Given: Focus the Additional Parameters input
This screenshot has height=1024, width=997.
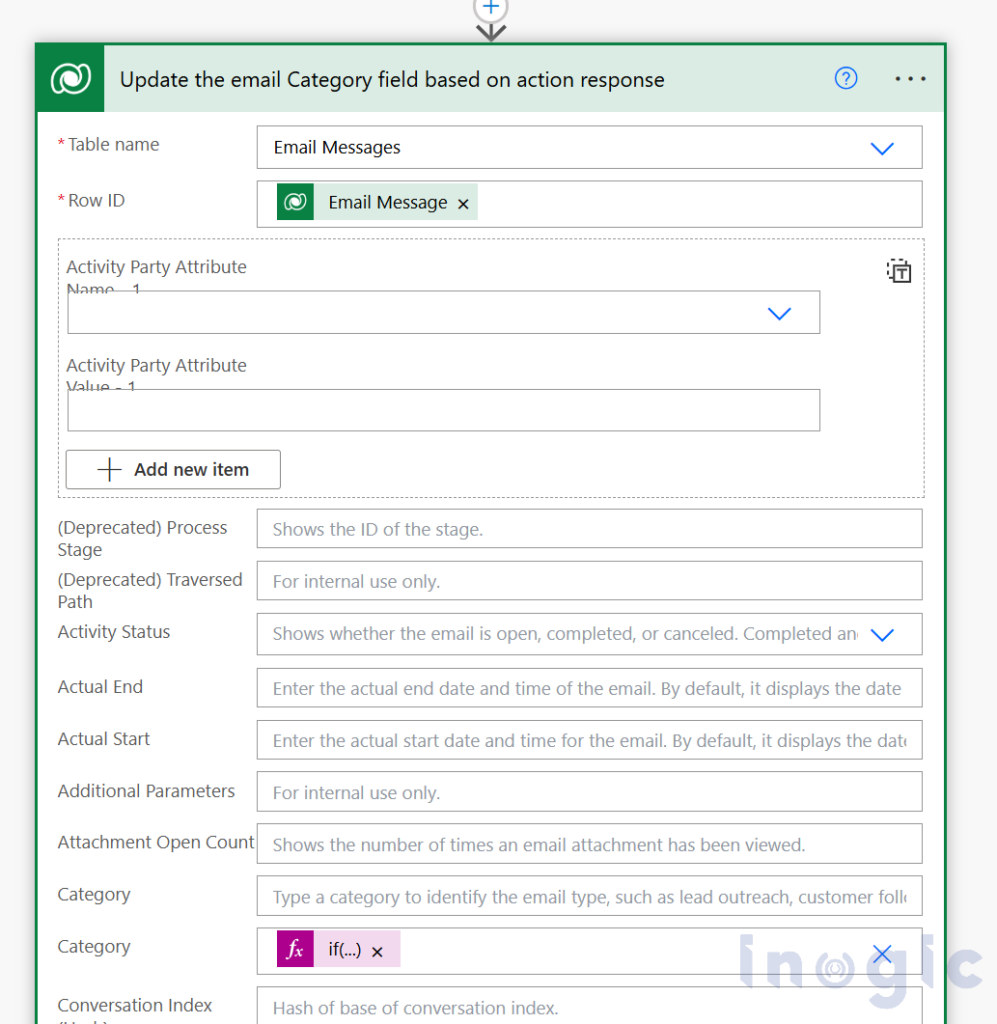Looking at the screenshot, I should [588, 792].
